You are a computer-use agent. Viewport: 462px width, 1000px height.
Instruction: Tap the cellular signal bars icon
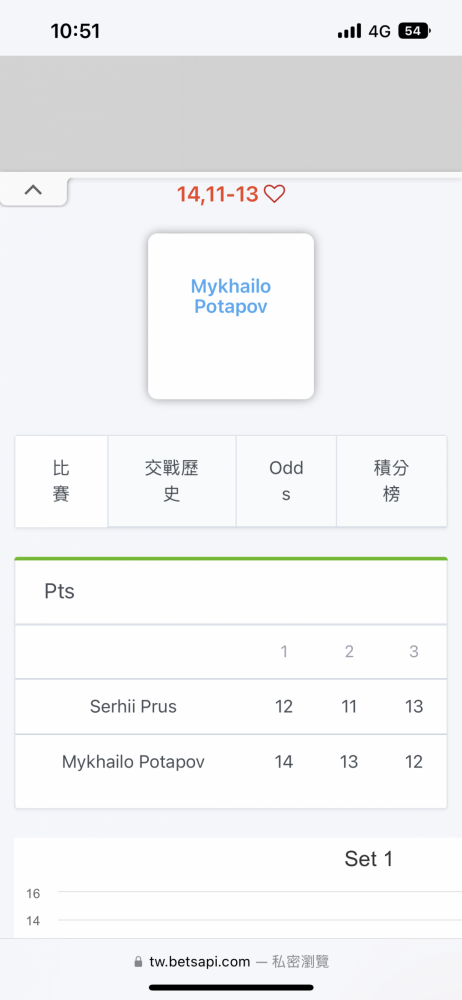pos(350,31)
